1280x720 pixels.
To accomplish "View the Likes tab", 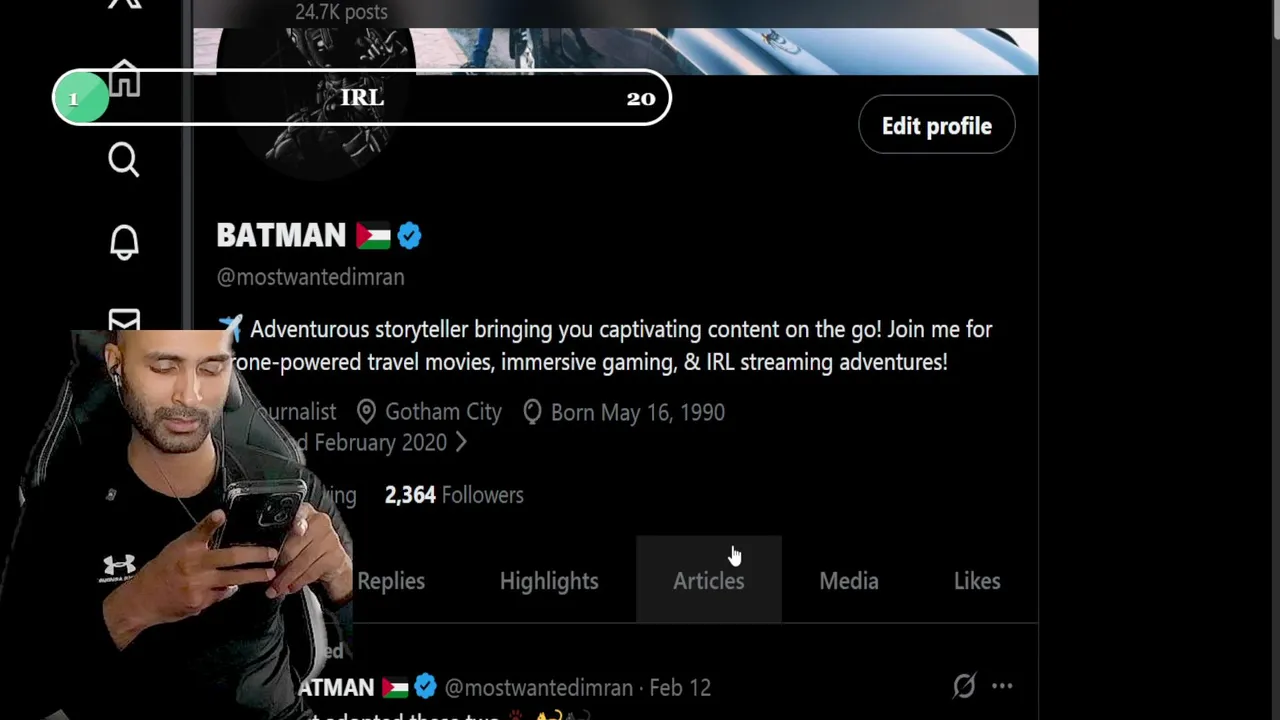I will click(x=977, y=581).
